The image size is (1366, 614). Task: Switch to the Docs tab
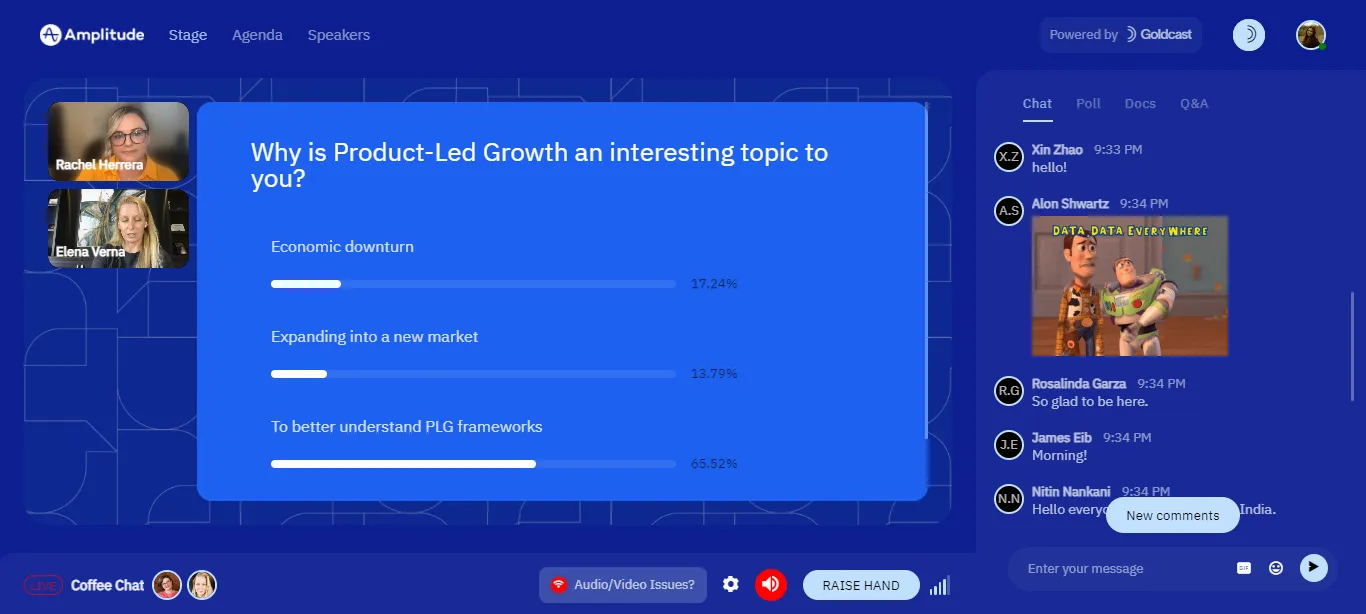(1140, 104)
